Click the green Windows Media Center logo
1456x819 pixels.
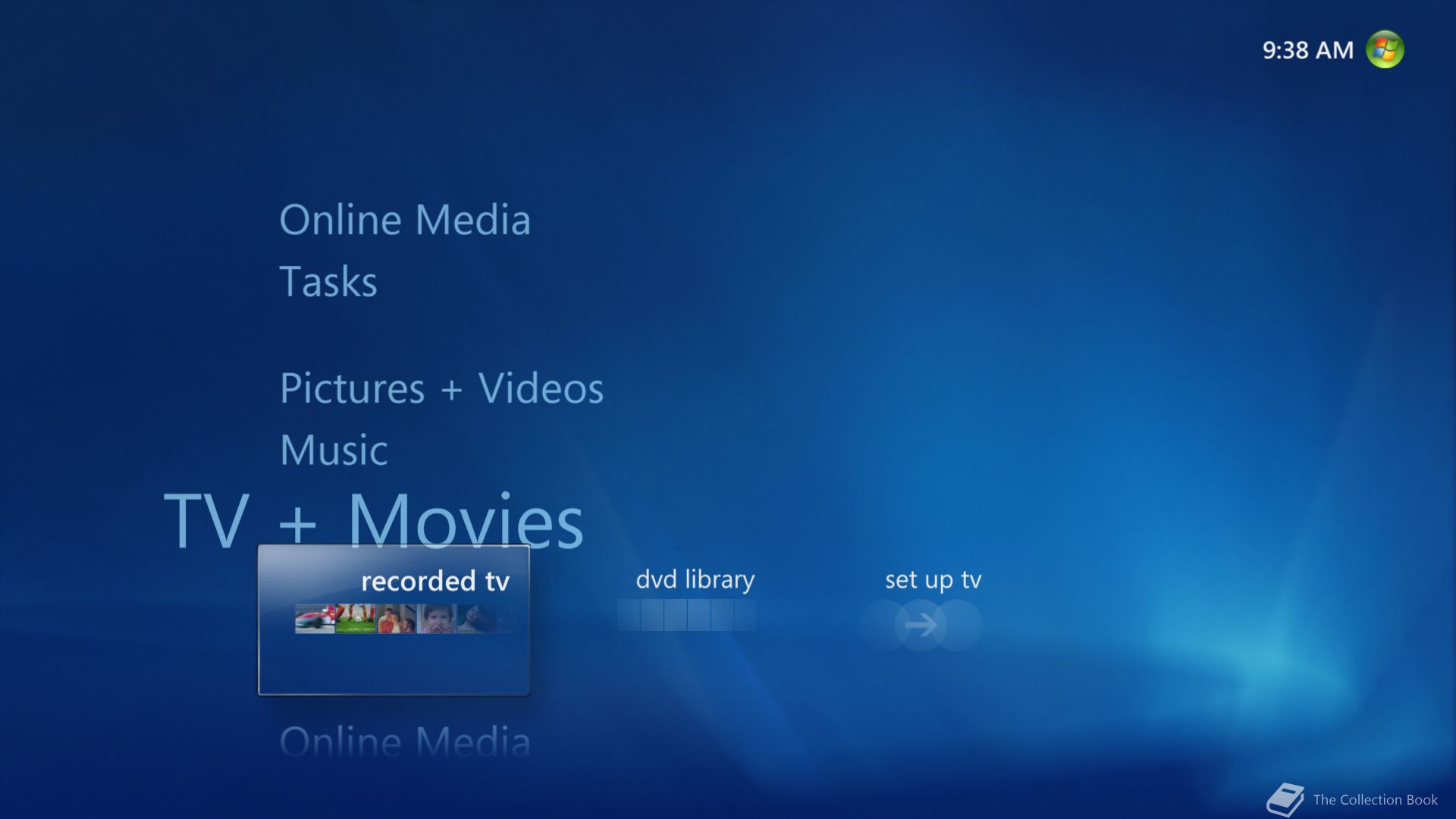[x=1385, y=49]
